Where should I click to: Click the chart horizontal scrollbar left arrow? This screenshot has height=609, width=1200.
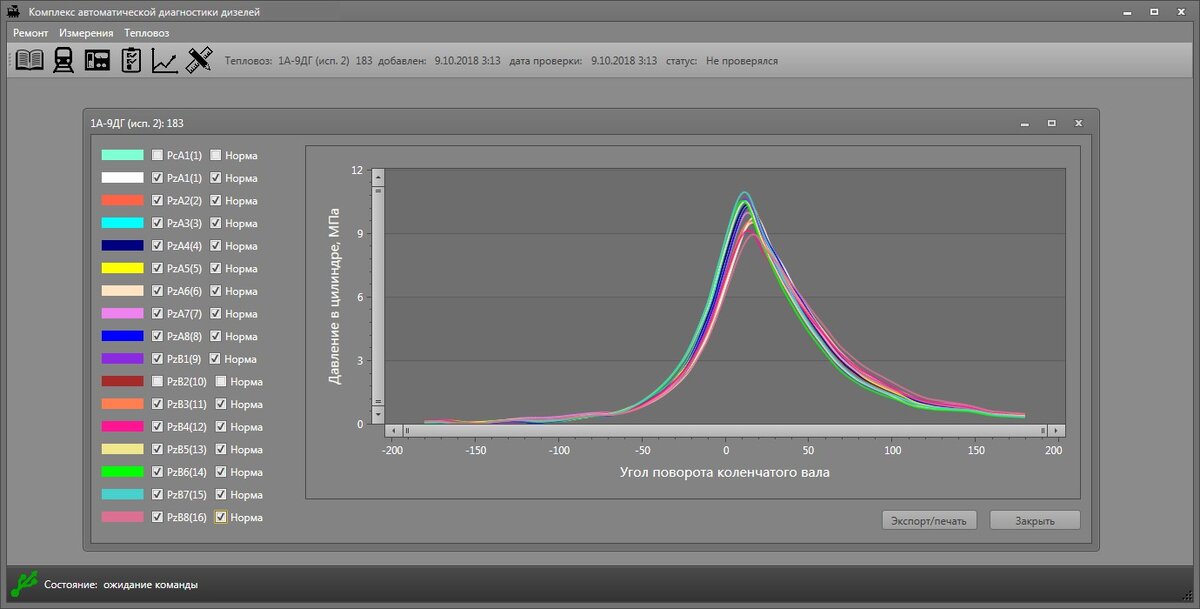click(394, 430)
